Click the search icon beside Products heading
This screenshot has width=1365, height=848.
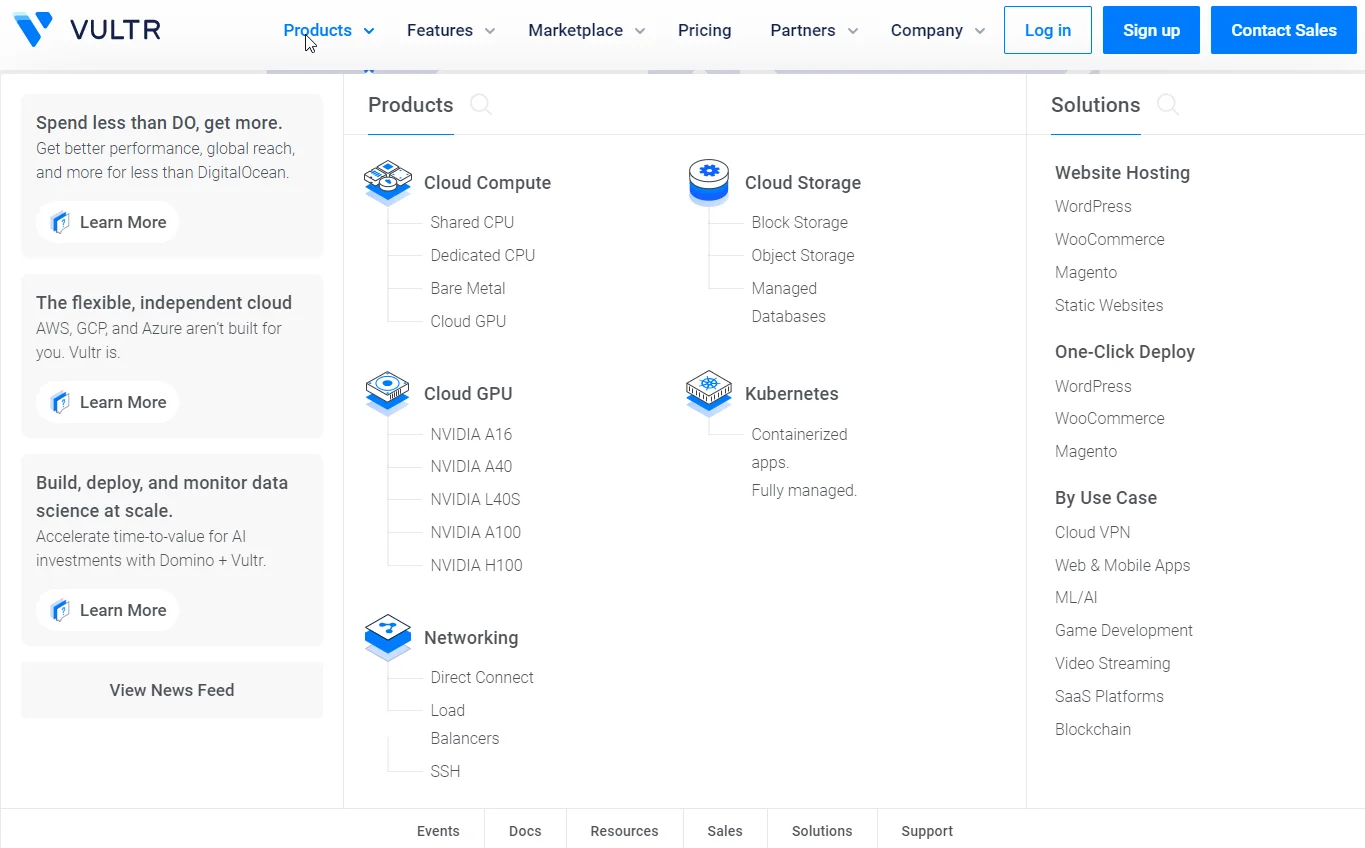click(481, 105)
